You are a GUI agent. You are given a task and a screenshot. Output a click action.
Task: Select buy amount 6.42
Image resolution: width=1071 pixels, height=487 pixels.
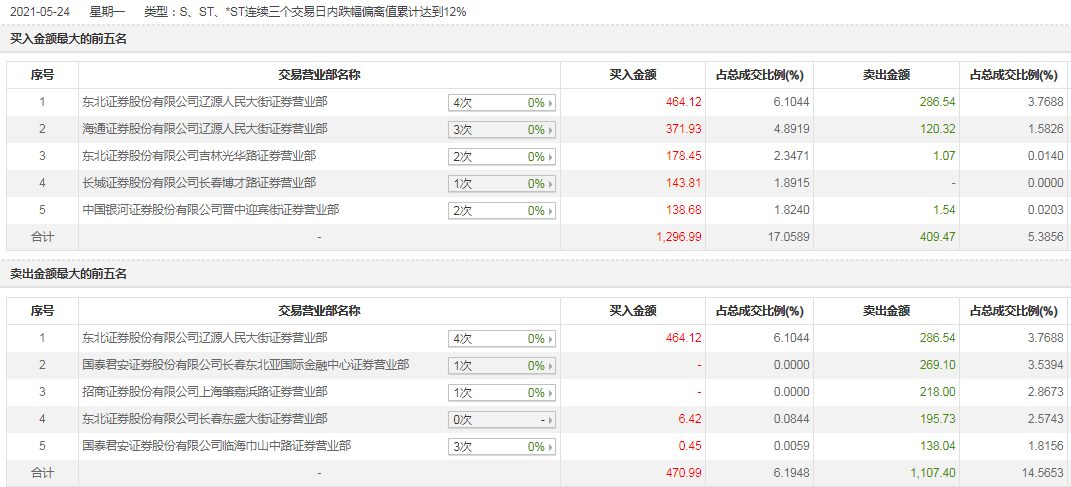click(x=690, y=419)
